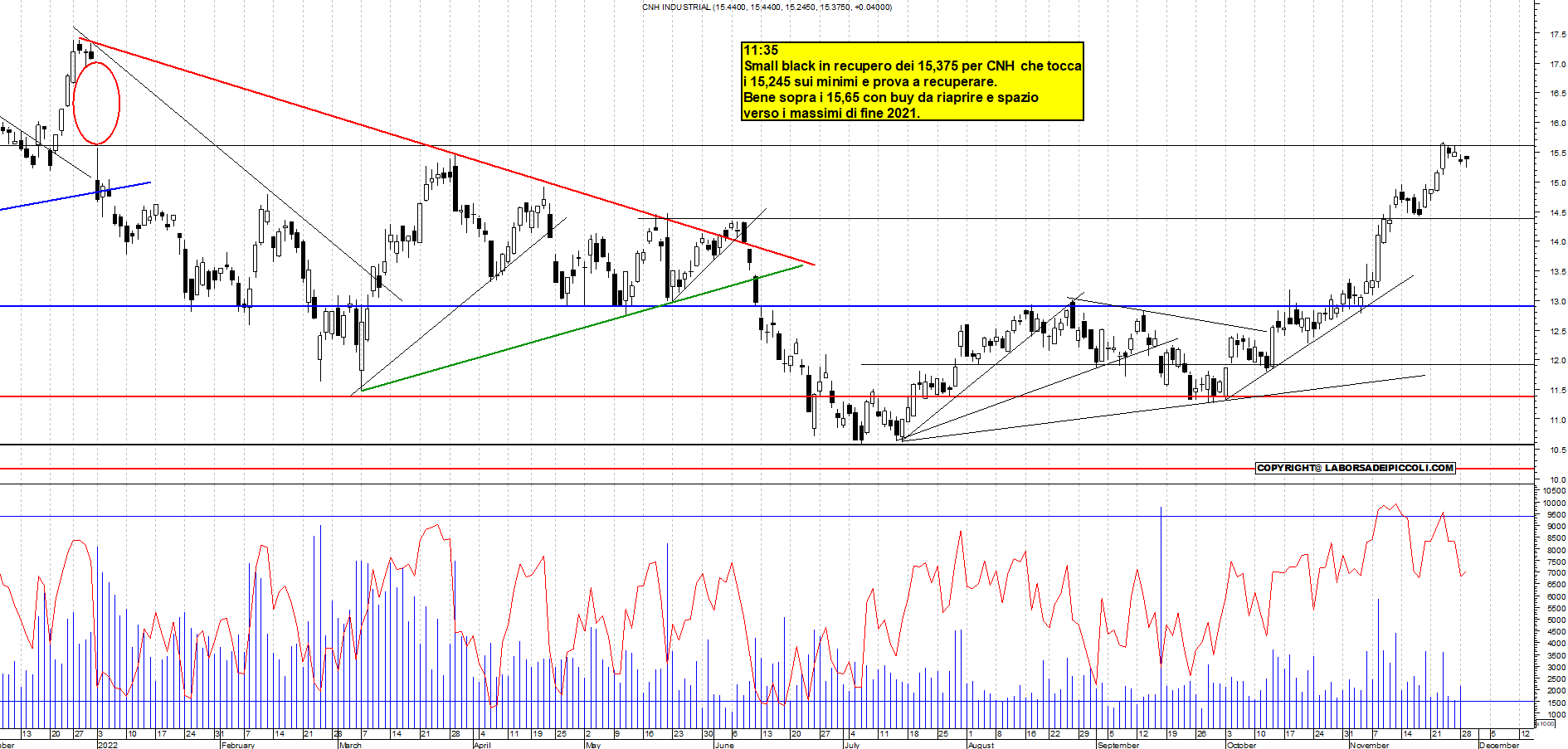Screen dimensions: 1568x749
Task: Click the 15.5 price axis label
Action: point(1557,153)
